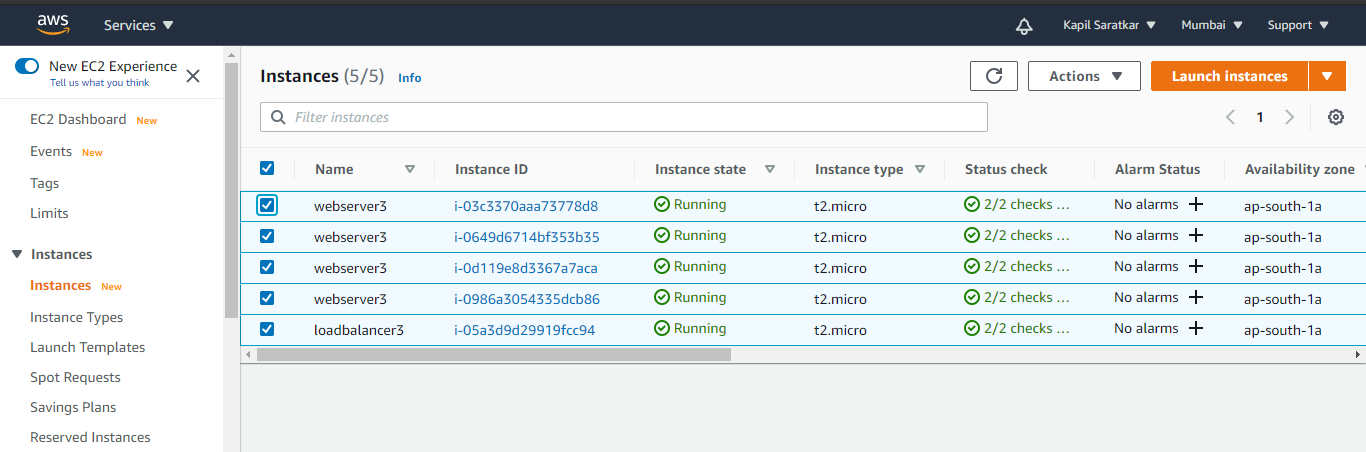
Task: Open the Launch instances split-button arrow
Action: [x=1327, y=76]
